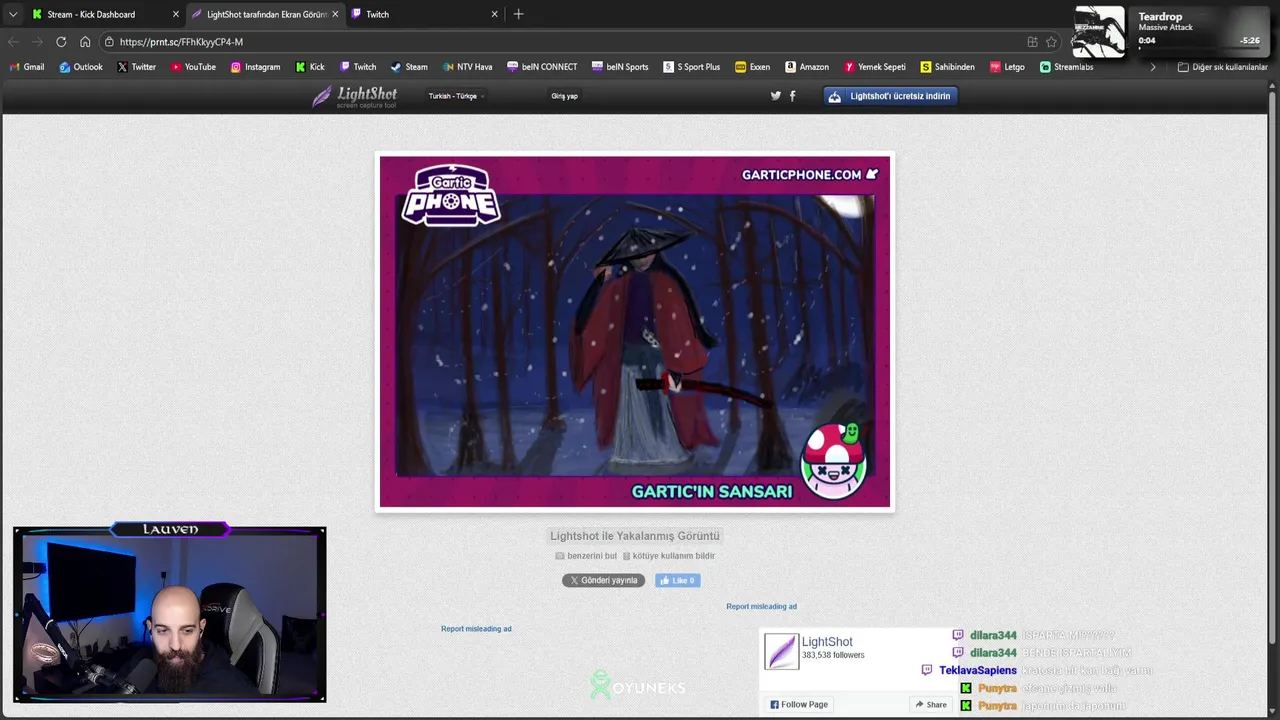Open the beIN CONNECT bookmark
1280x720 pixels.
(542, 67)
